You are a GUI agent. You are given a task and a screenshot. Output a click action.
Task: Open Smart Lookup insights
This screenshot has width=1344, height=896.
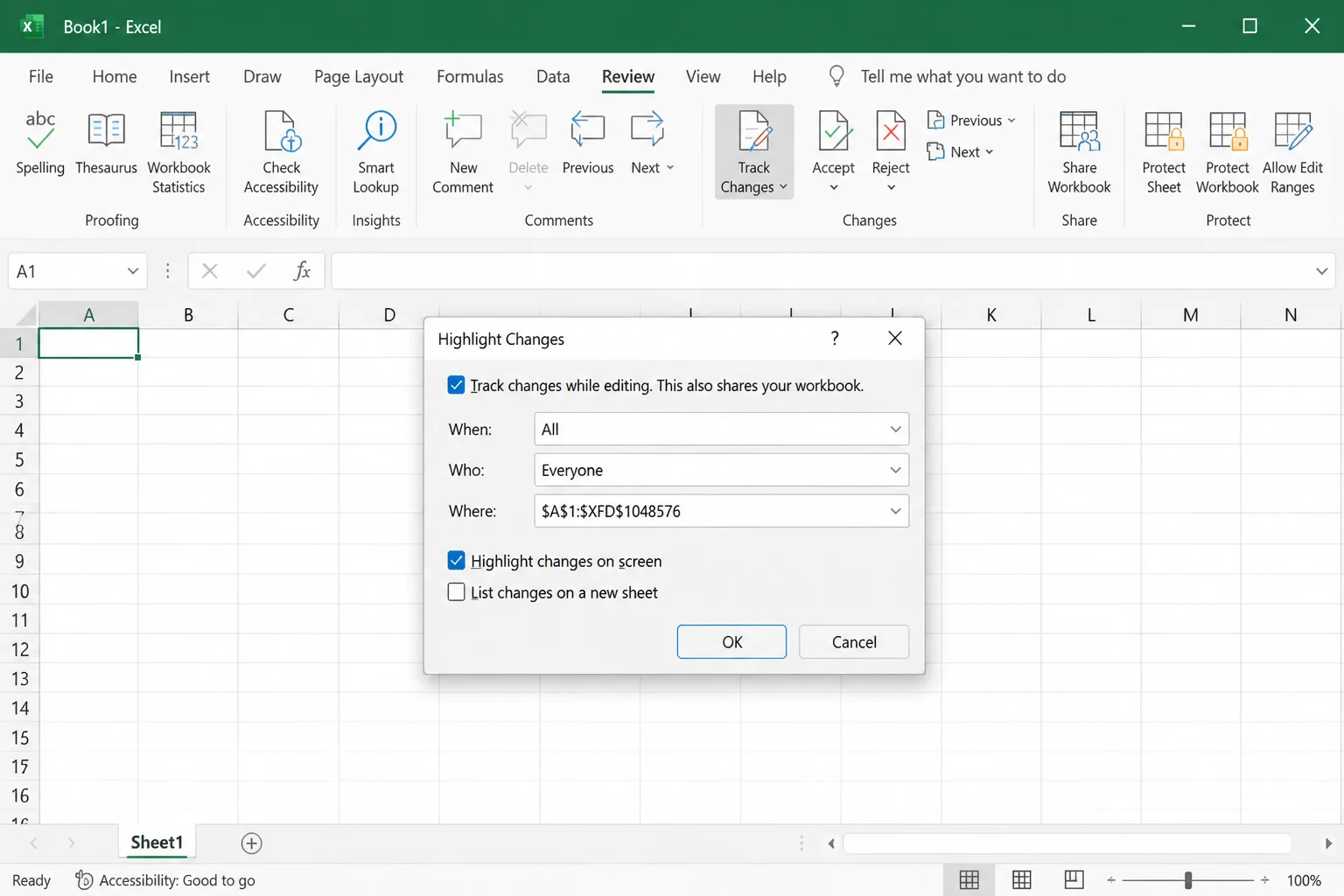point(376,153)
